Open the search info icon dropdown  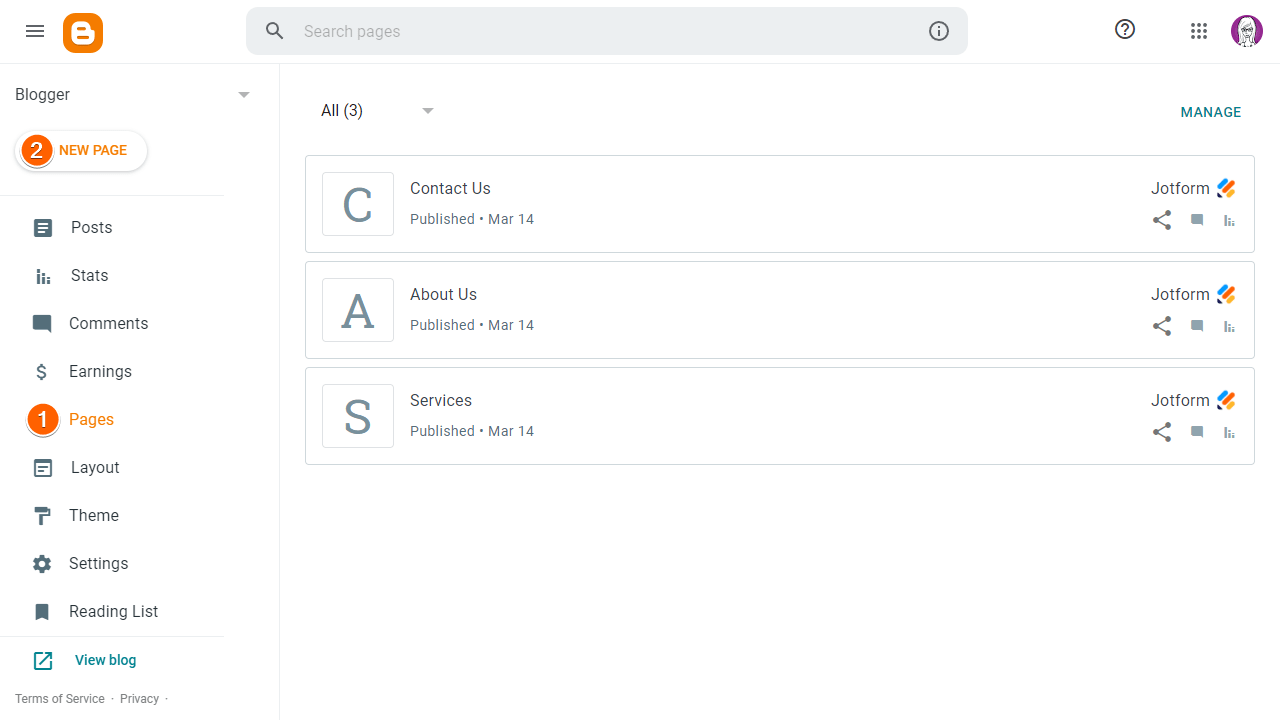939,31
